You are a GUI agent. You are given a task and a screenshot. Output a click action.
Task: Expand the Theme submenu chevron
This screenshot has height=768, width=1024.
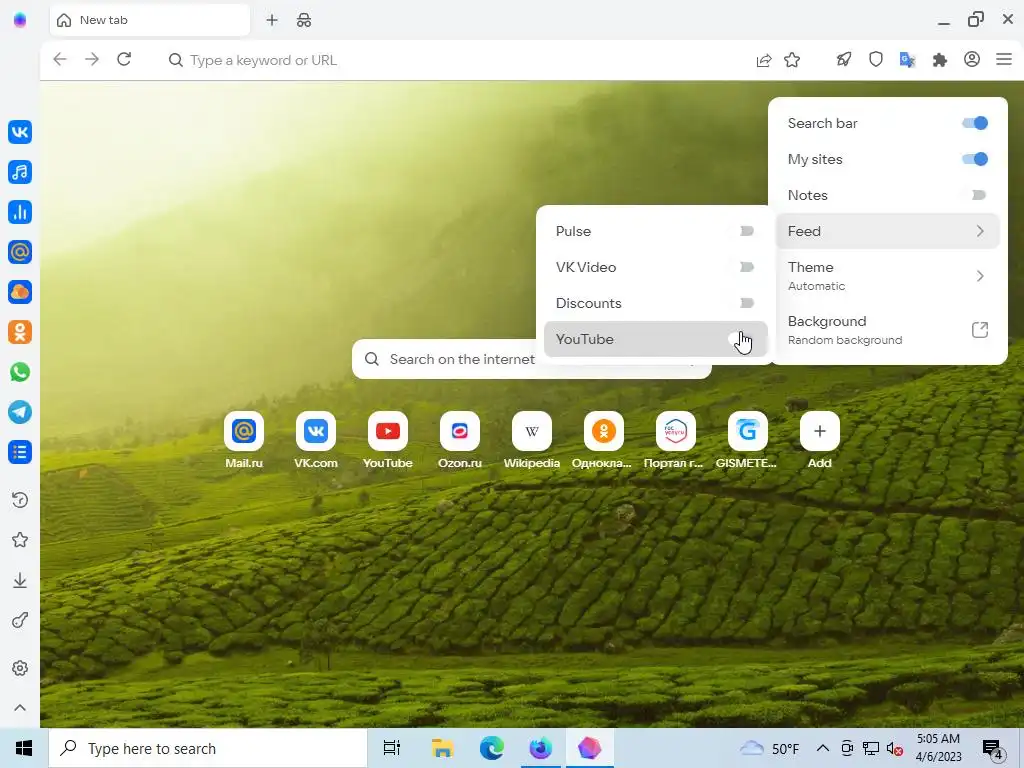980,276
